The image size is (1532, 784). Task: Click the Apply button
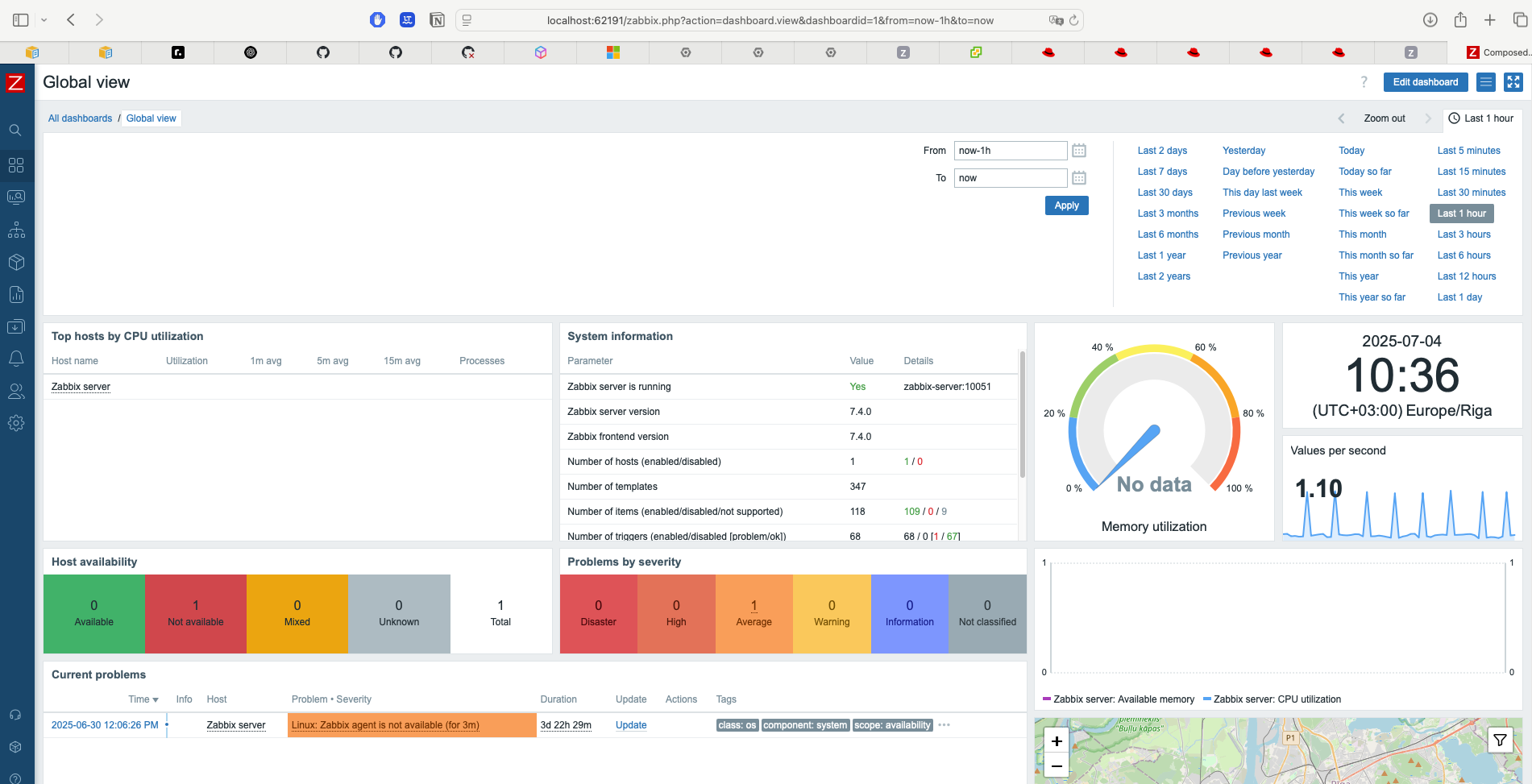1066,205
